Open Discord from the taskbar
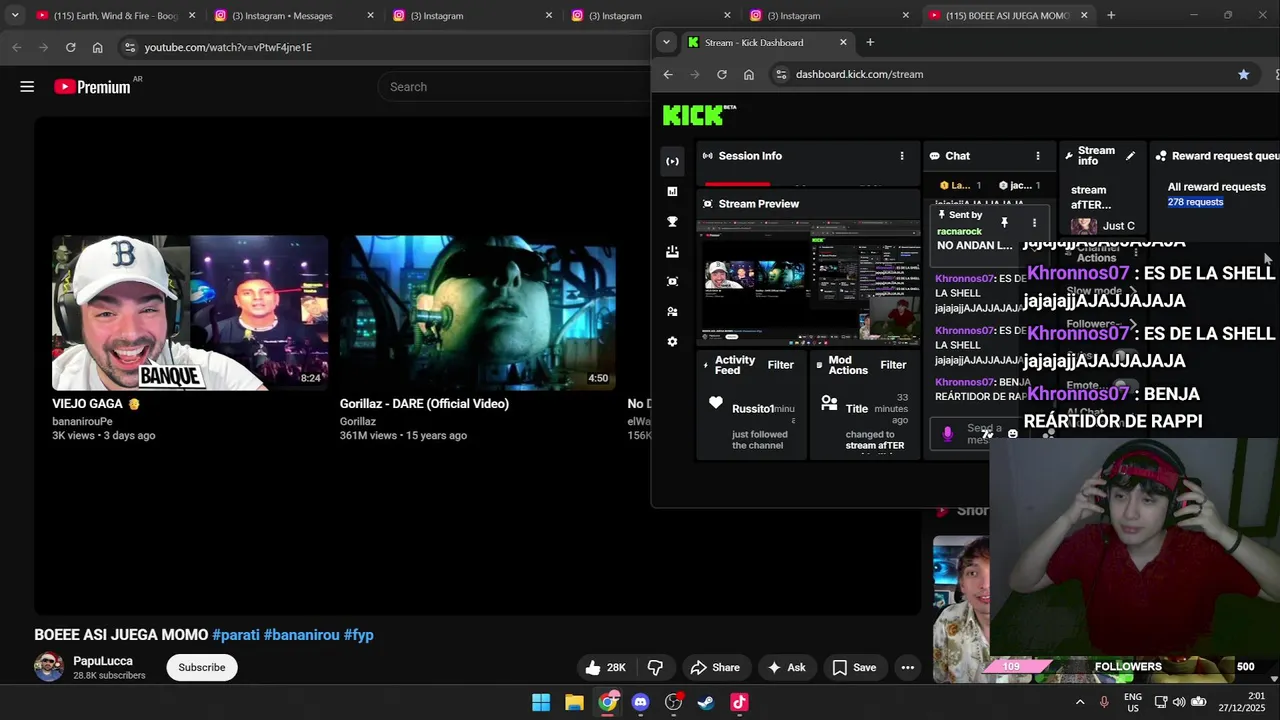The width and height of the screenshot is (1280, 720). [640, 702]
